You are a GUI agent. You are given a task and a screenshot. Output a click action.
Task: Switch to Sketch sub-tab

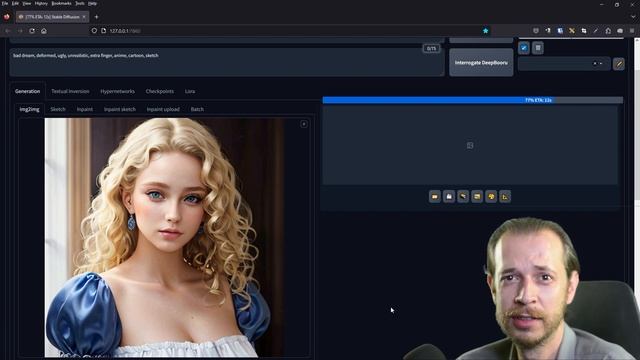coord(58,109)
